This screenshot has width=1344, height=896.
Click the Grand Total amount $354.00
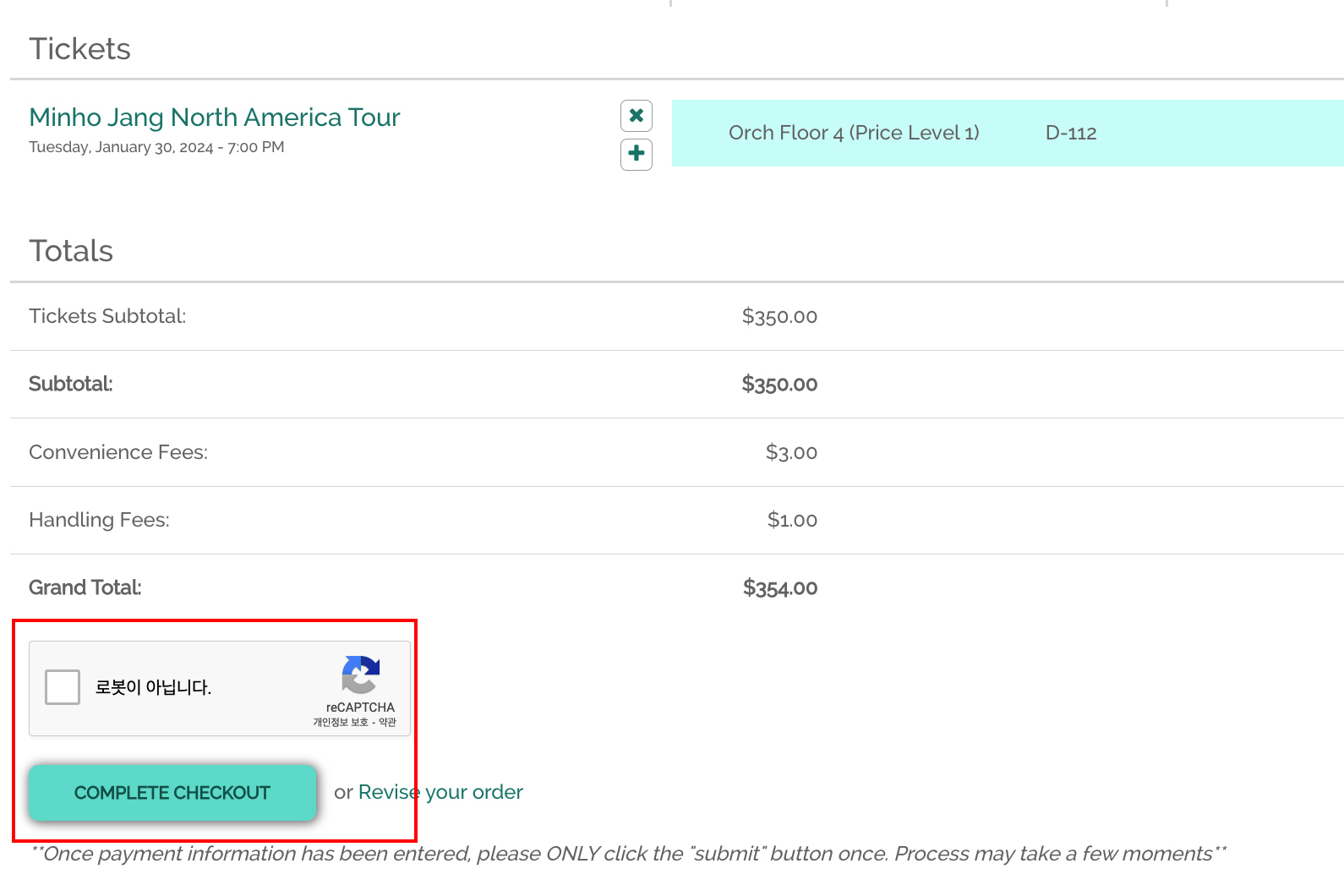(779, 587)
